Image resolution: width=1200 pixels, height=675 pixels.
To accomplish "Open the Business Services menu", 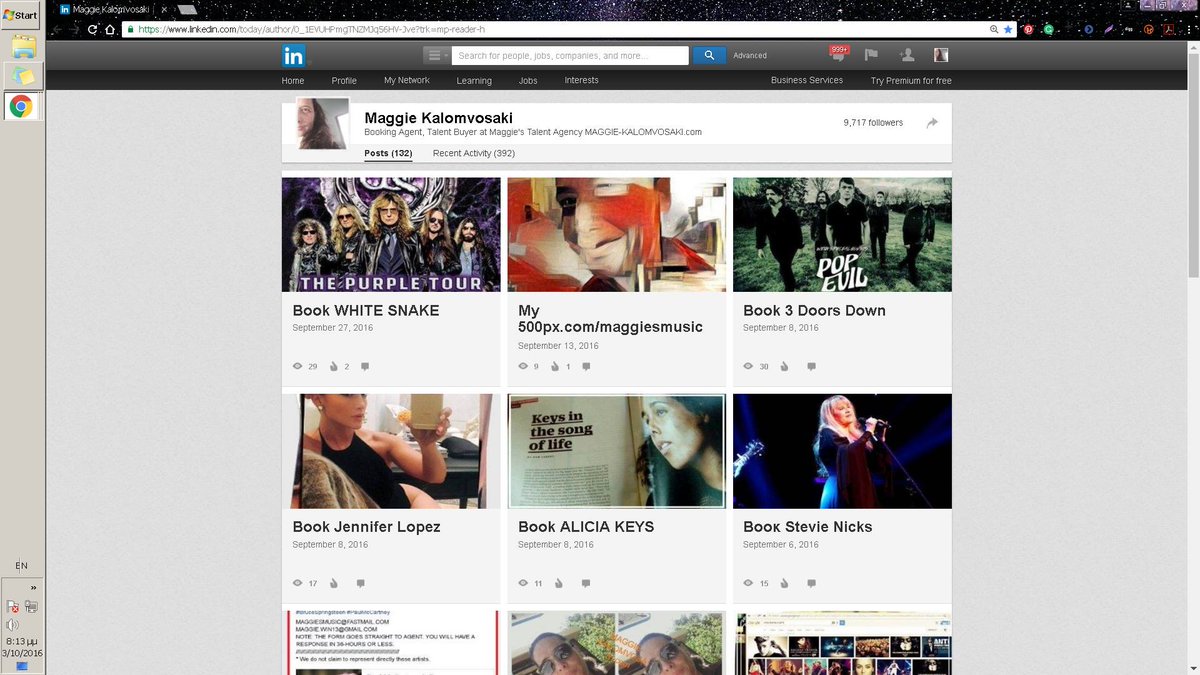I will pyautogui.click(x=807, y=80).
